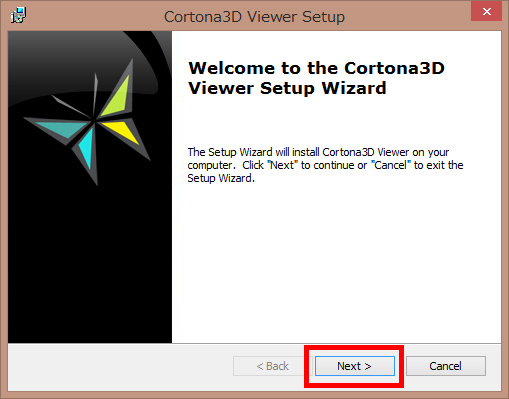Click the cyan lower butterfly wing
The width and height of the screenshot is (509, 399).
(87, 148)
